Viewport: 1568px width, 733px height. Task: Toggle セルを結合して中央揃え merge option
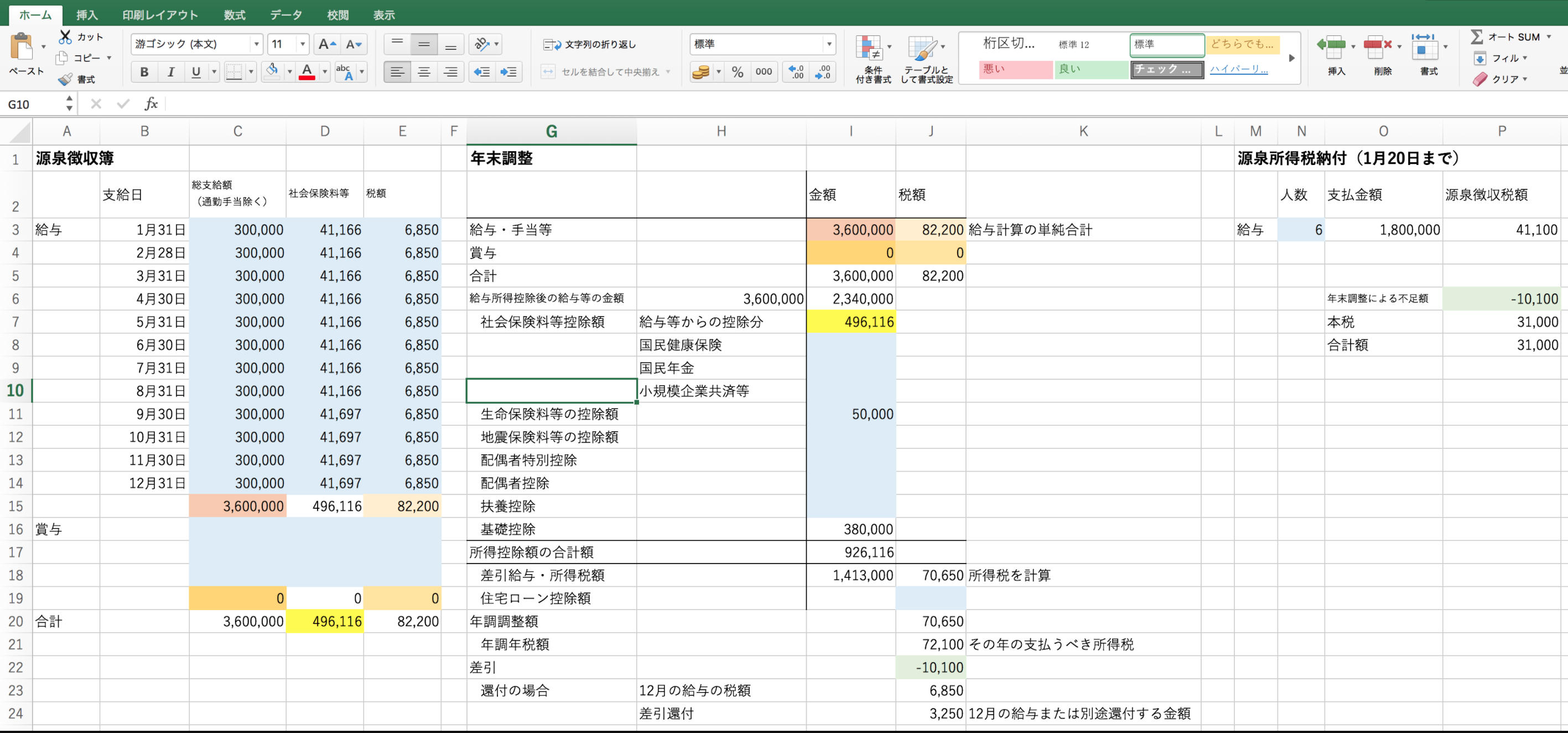[x=600, y=71]
